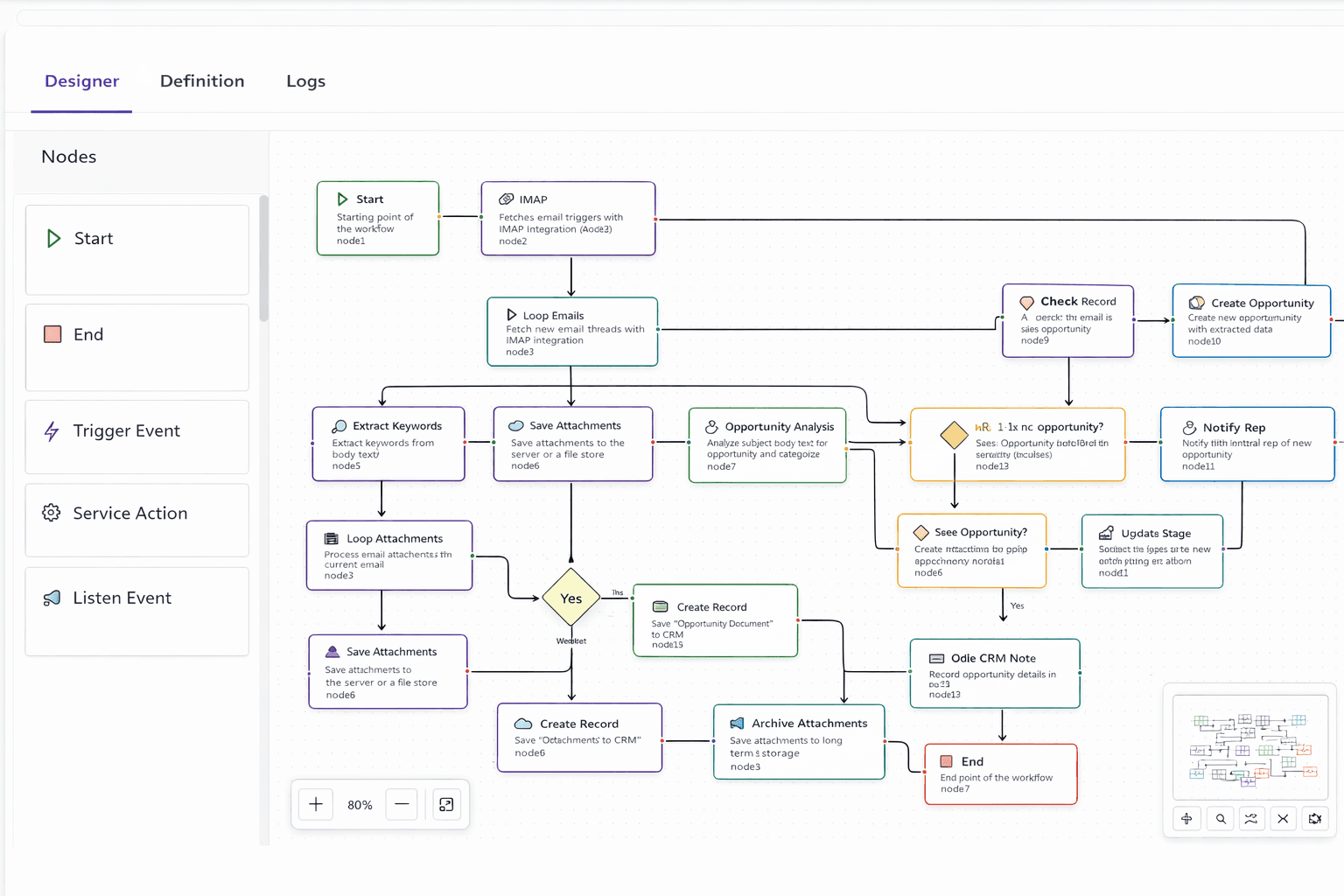Click the Loop Attachments list icon
The width and height of the screenshot is (1344, 896).
tap(332, 539)
